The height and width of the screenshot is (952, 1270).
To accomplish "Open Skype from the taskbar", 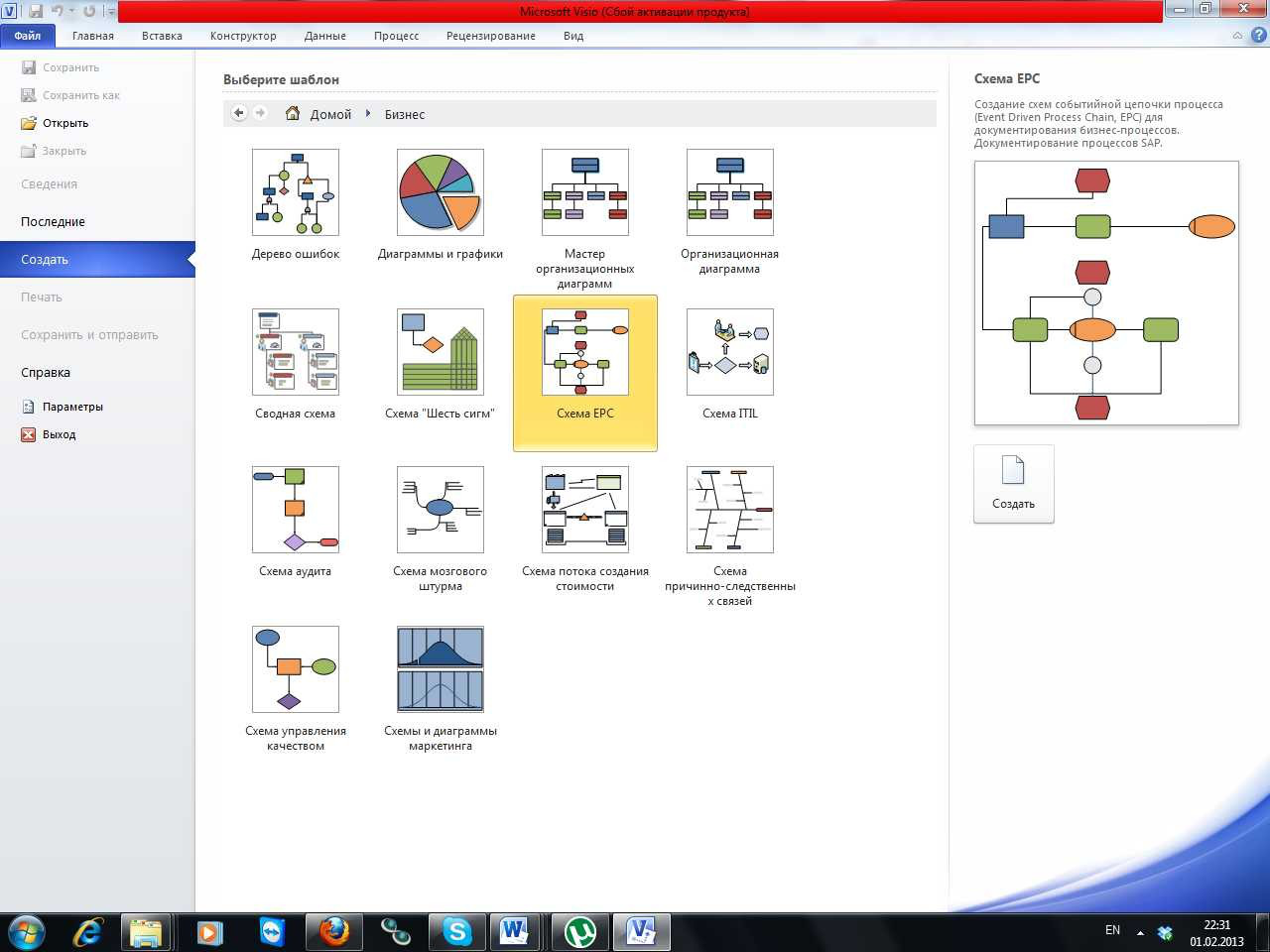I will tap(457, 932).
